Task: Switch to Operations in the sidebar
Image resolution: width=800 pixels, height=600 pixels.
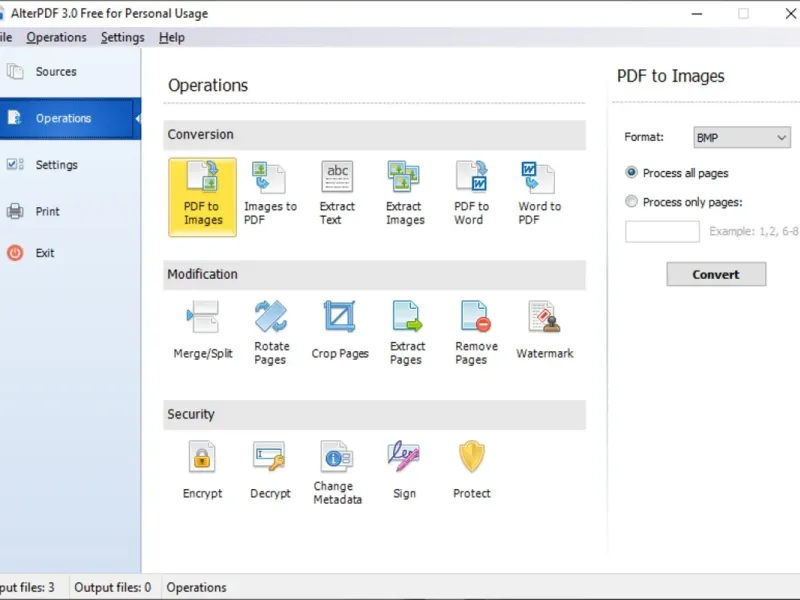Action: [x=70, y=118]
